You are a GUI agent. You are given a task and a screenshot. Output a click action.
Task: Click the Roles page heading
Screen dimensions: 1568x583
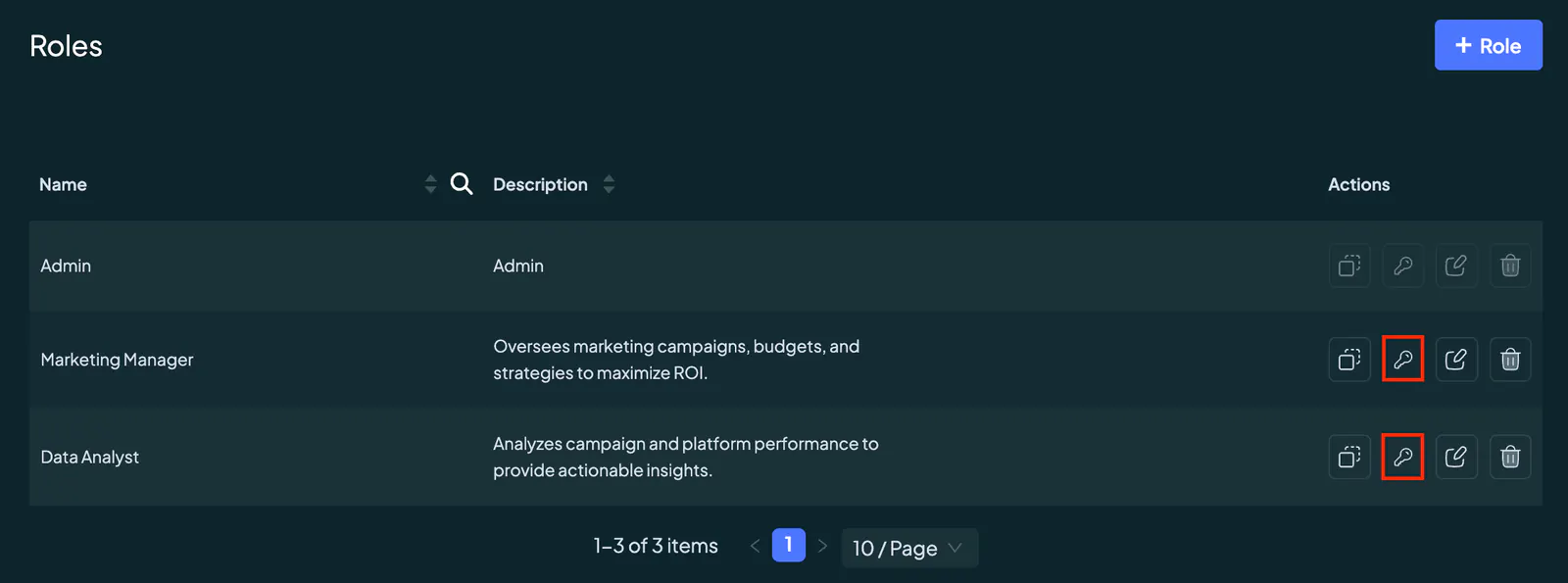(66, 46)
